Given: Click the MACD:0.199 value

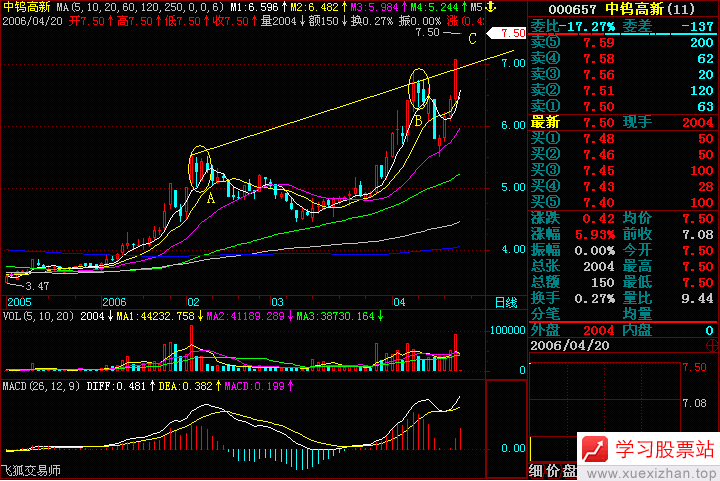Looking at the screenshot, I should [x=254, y=386].
